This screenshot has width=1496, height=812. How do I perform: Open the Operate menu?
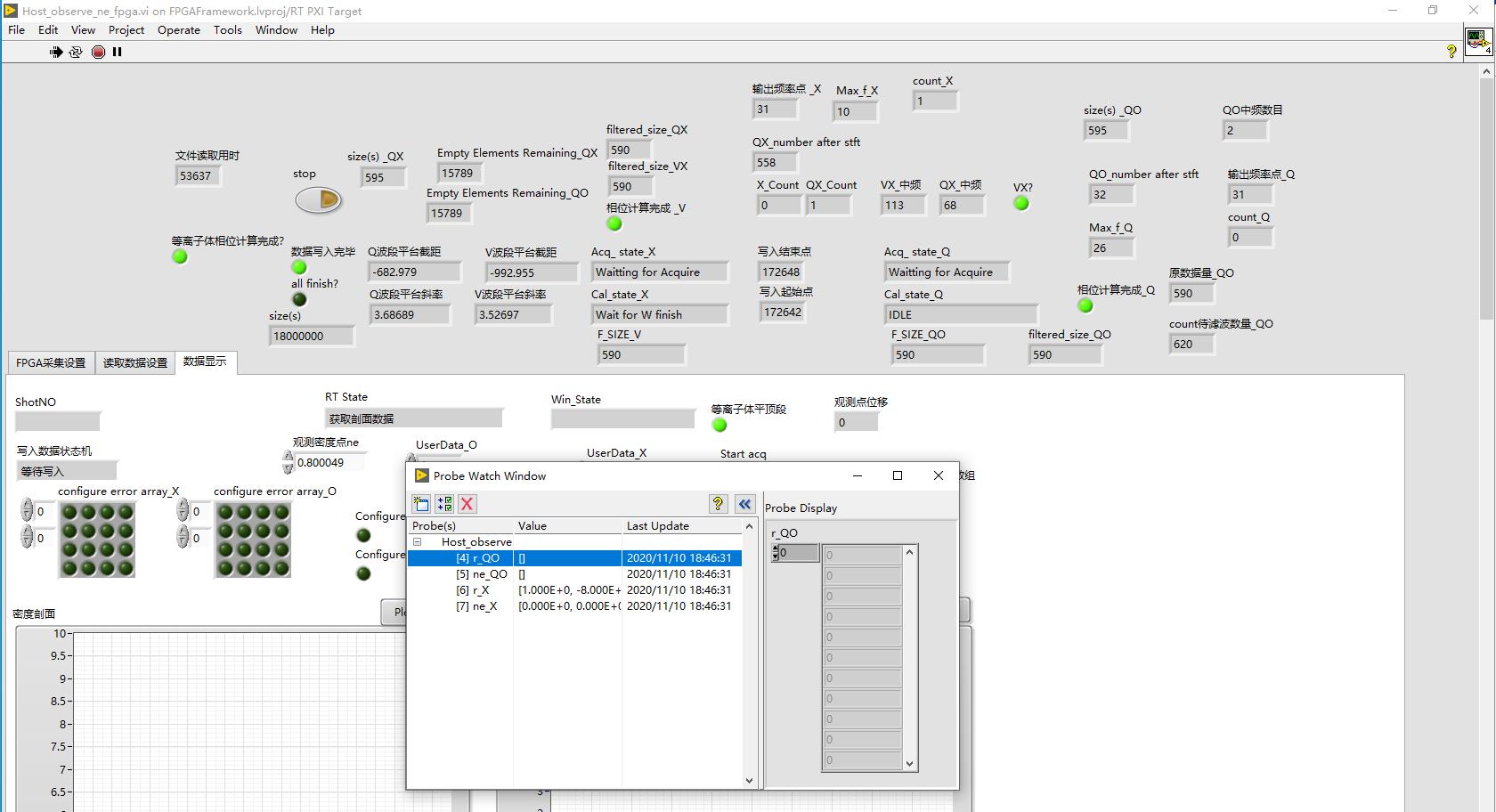coord(178,30)
